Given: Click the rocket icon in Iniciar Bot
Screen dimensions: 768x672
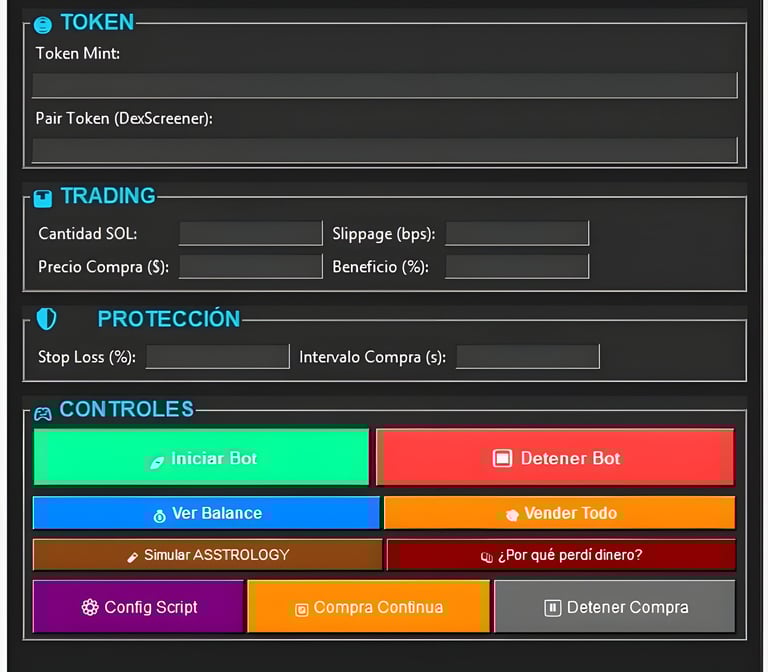Looking at the screenshot, I should click(x=157, y=462).
